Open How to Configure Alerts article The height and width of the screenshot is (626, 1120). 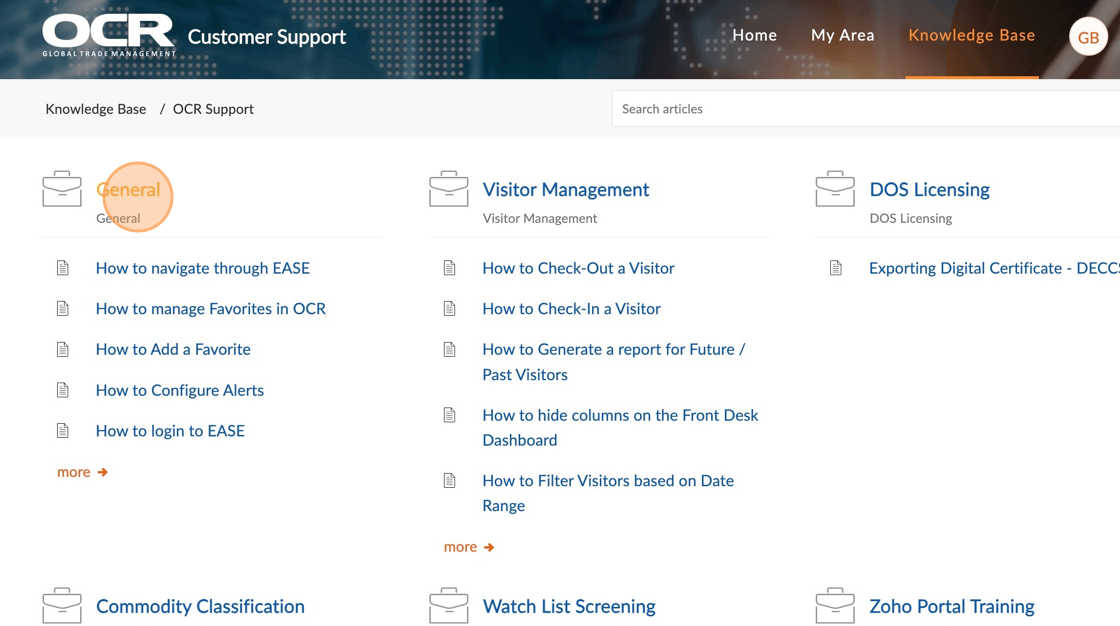coord(179,390)
